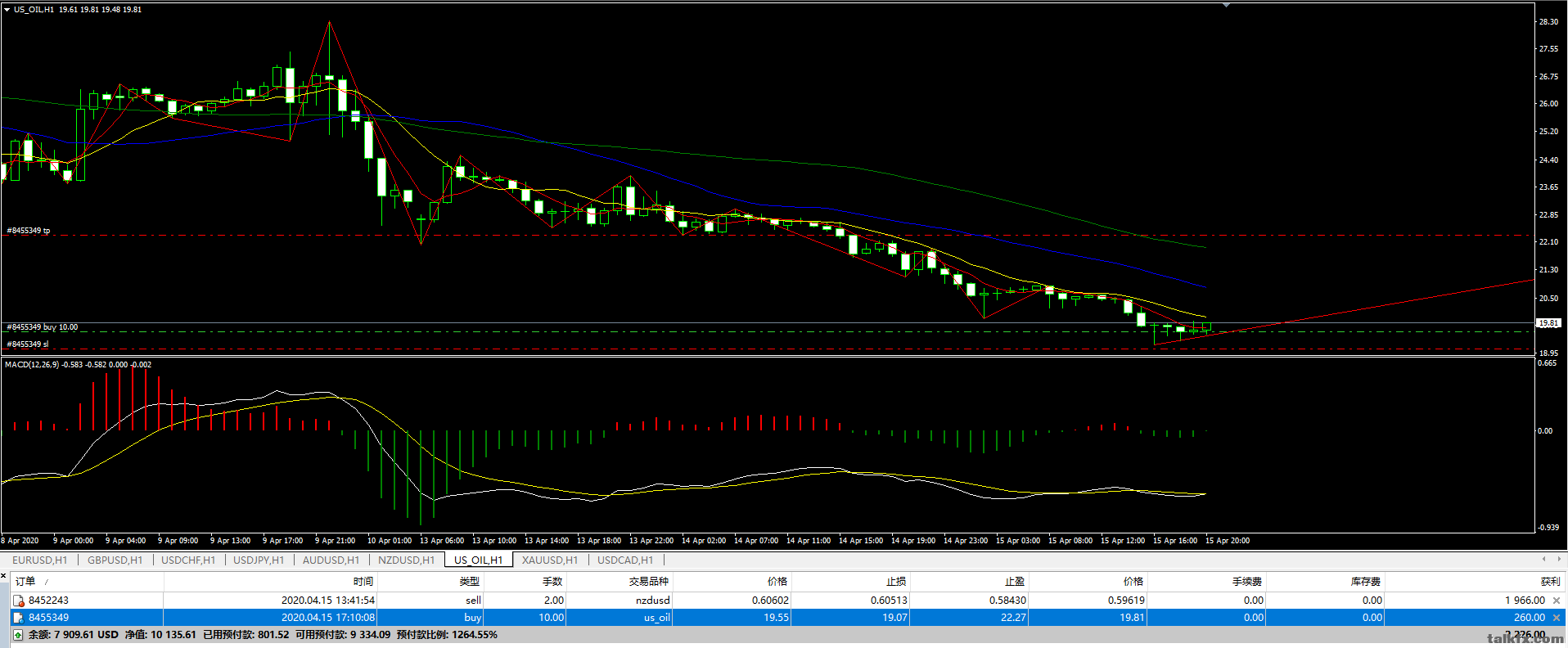Click the order icon beside ticket 8452243
Screen dimensions: 1568x648
pos(18,601)
